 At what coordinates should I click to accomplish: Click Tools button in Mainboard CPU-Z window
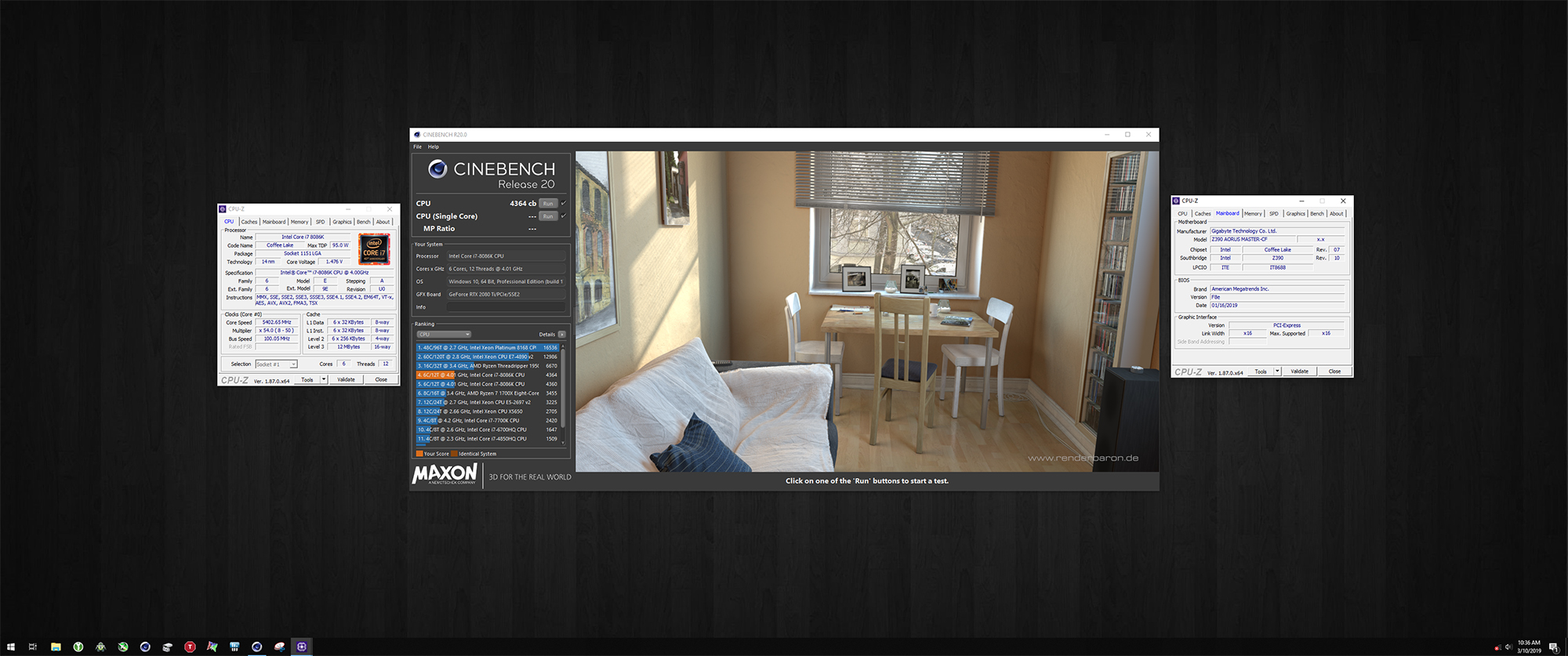coord(1261,371)
